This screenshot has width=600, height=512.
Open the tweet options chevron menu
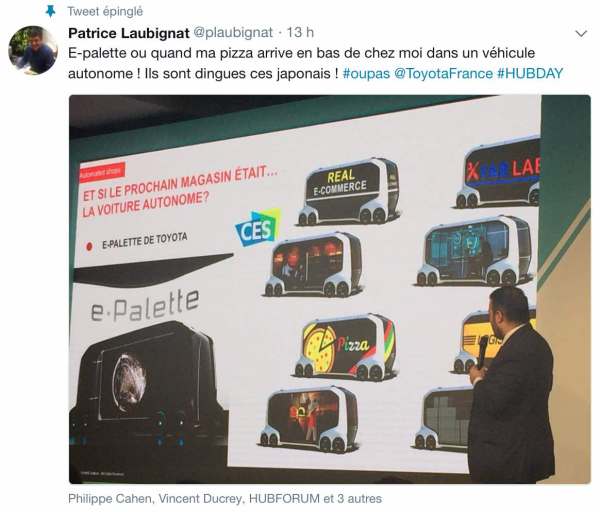581,33
